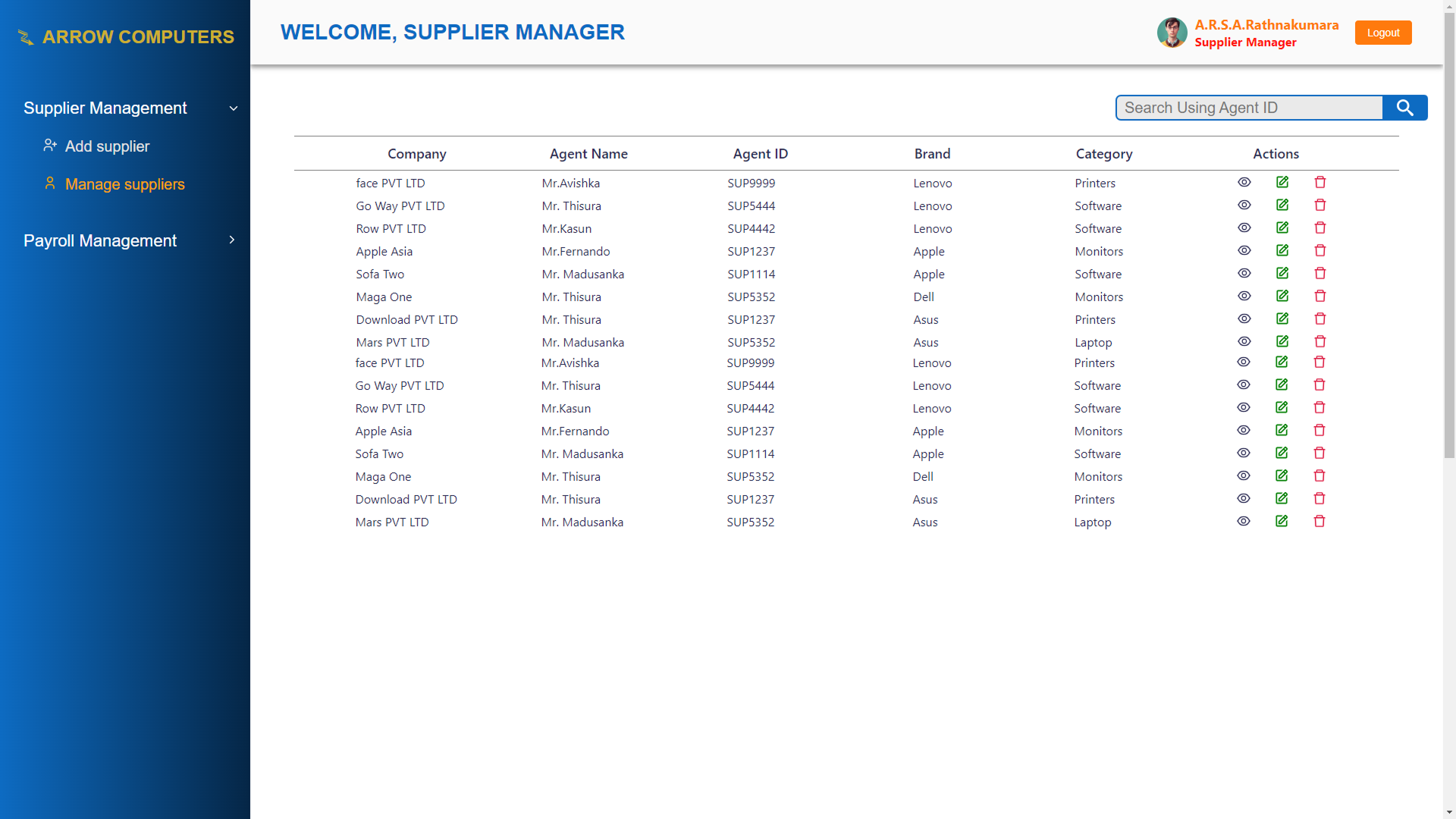View details of face PVT LTD supplier
This screenshot has height=819, width=1456.
coord(1244,182)
